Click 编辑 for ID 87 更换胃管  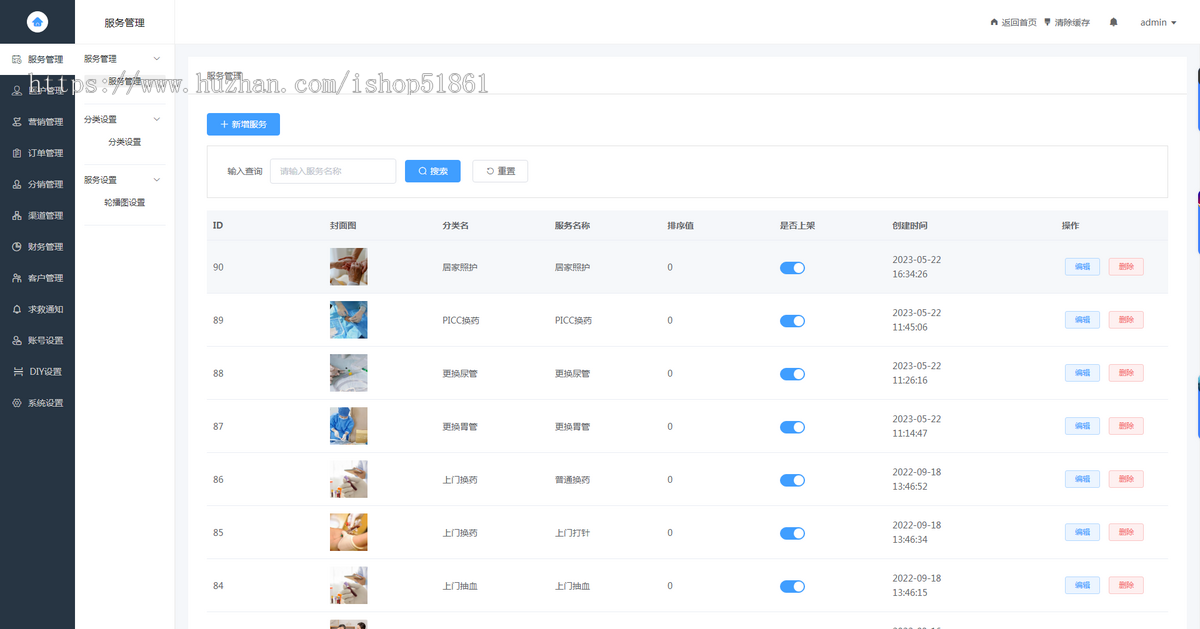(x=1082, y=426)
